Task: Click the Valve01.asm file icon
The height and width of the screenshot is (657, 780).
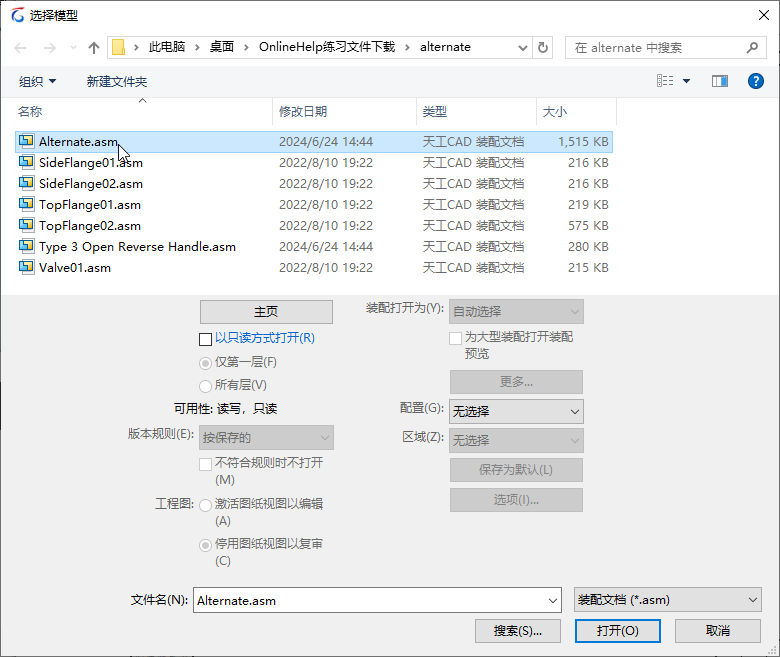Action: (x=26, y=267)
